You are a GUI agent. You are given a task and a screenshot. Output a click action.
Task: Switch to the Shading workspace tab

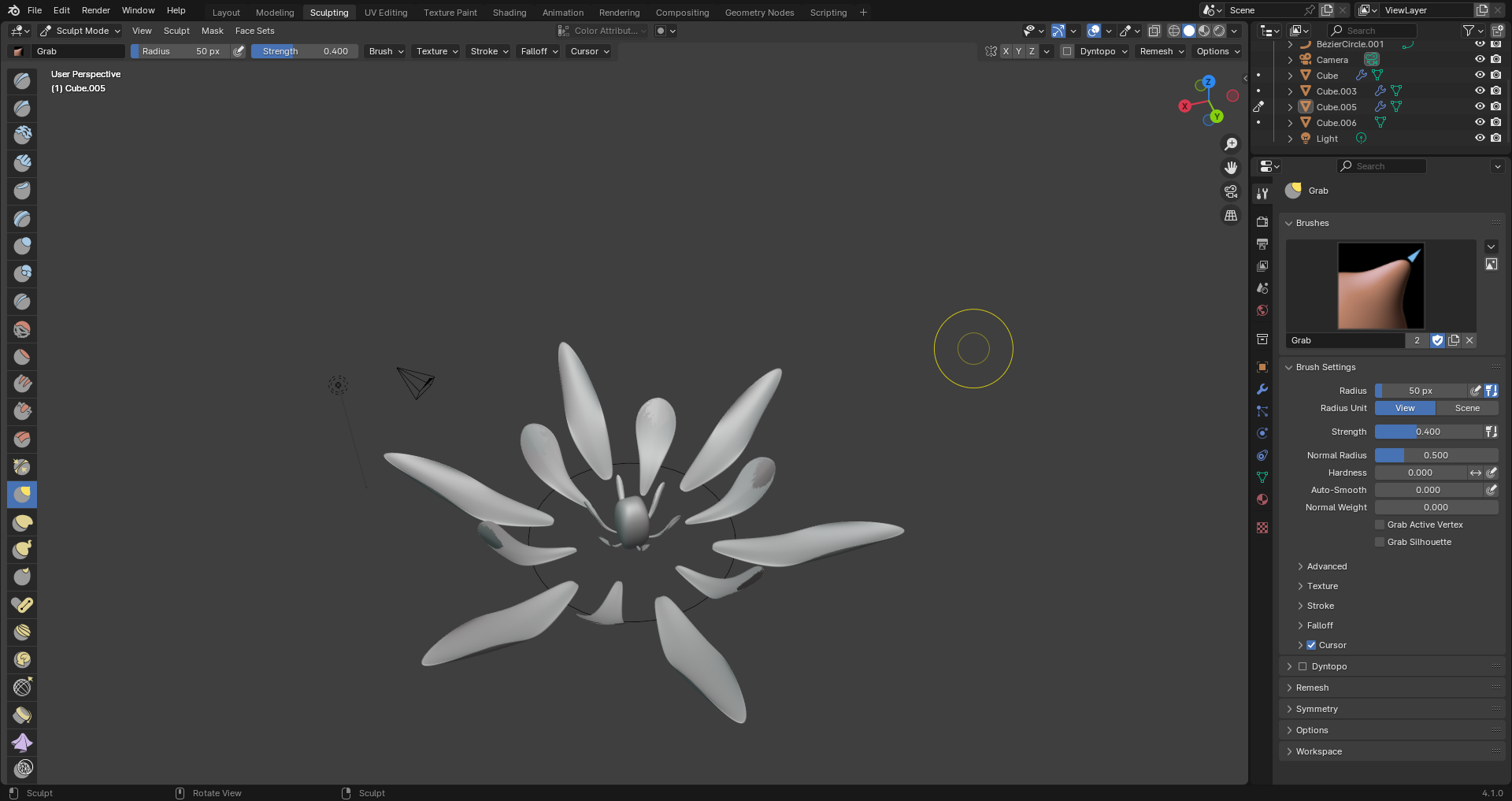pyautogui.click(x=510, y=13)
